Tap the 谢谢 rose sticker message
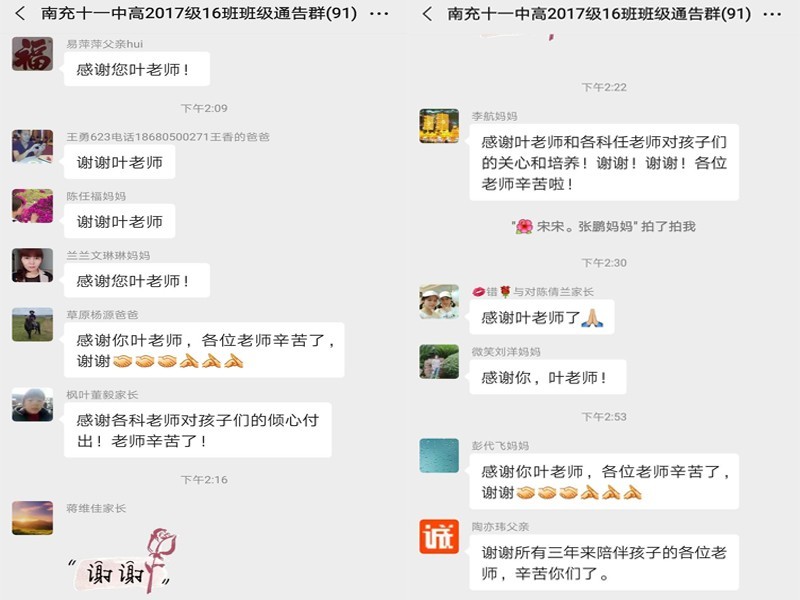 122,560
